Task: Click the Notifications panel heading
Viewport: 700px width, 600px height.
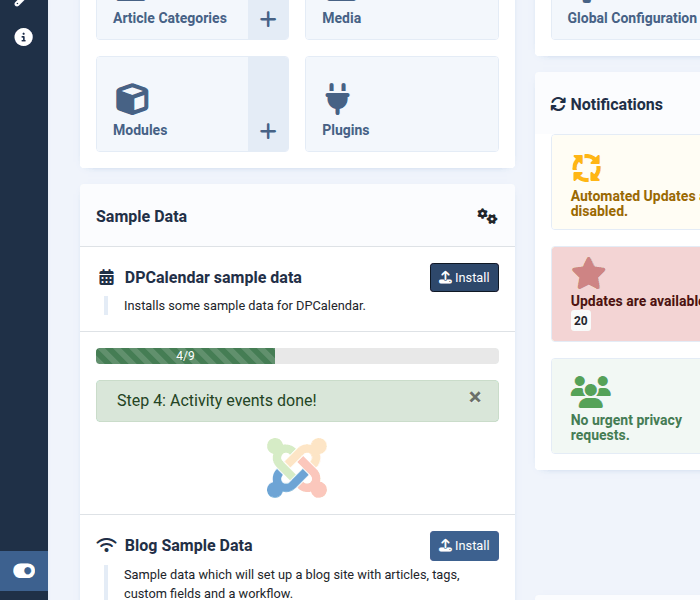Action: (616, 104)
